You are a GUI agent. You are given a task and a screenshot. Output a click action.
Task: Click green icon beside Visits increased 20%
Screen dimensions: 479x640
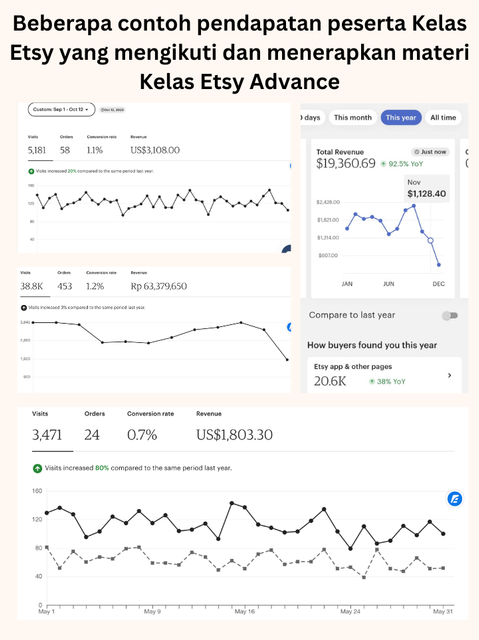(31, 171)
